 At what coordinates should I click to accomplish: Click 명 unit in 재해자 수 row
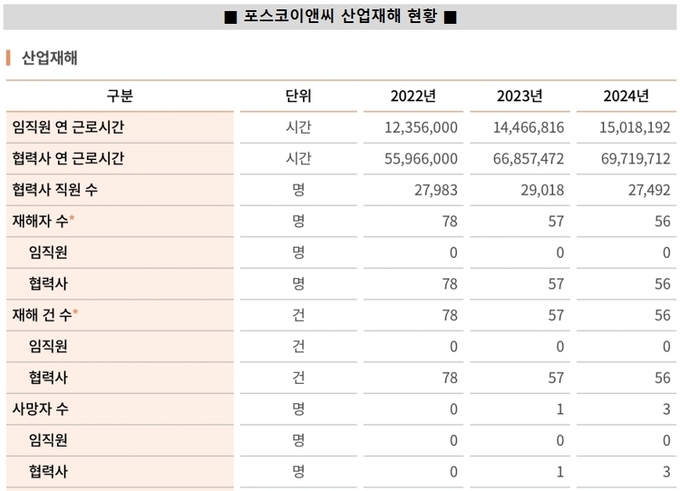click(x=298, y=221)
